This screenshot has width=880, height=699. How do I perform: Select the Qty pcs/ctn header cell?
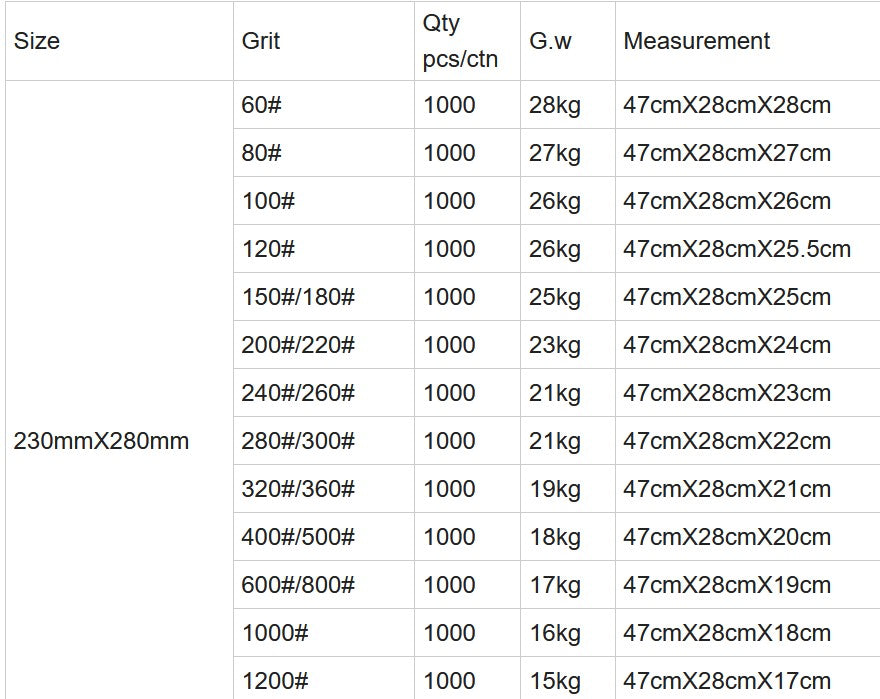tap(459, 41)
